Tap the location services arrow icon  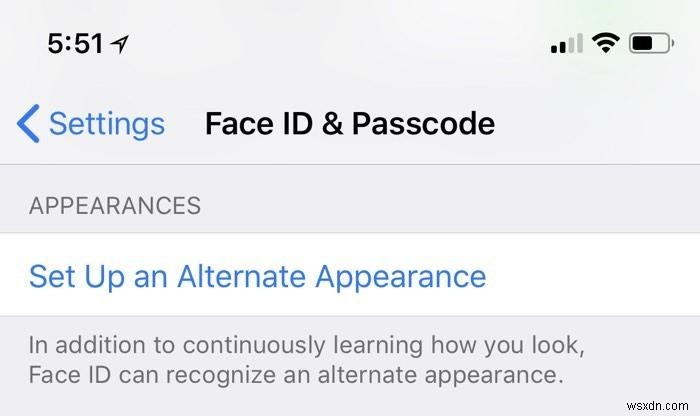coord(120,44)
